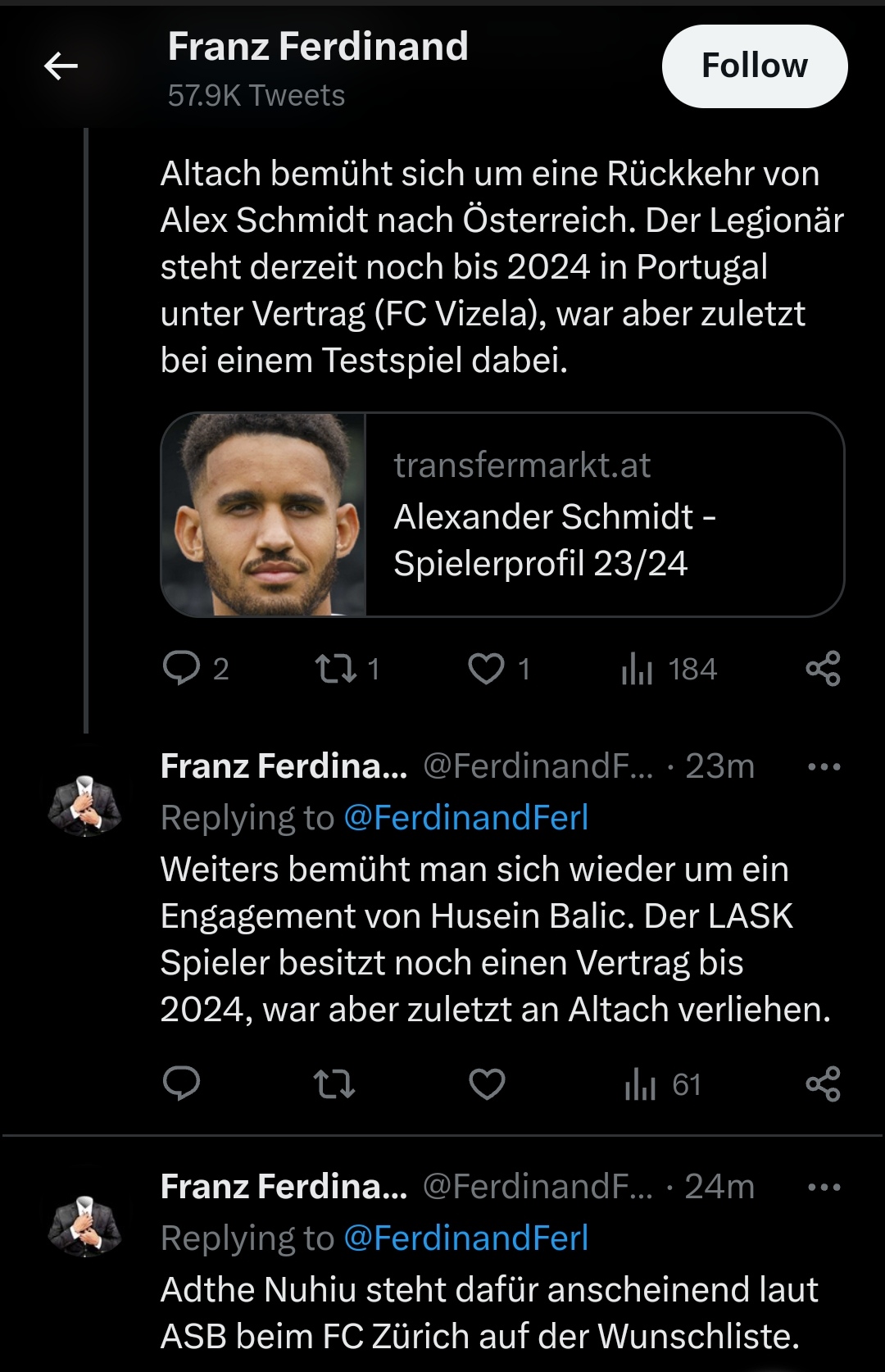This screenshot has width=885, height=1372.
Task: View analytics showing 184 views
Action: coord(669,669)
